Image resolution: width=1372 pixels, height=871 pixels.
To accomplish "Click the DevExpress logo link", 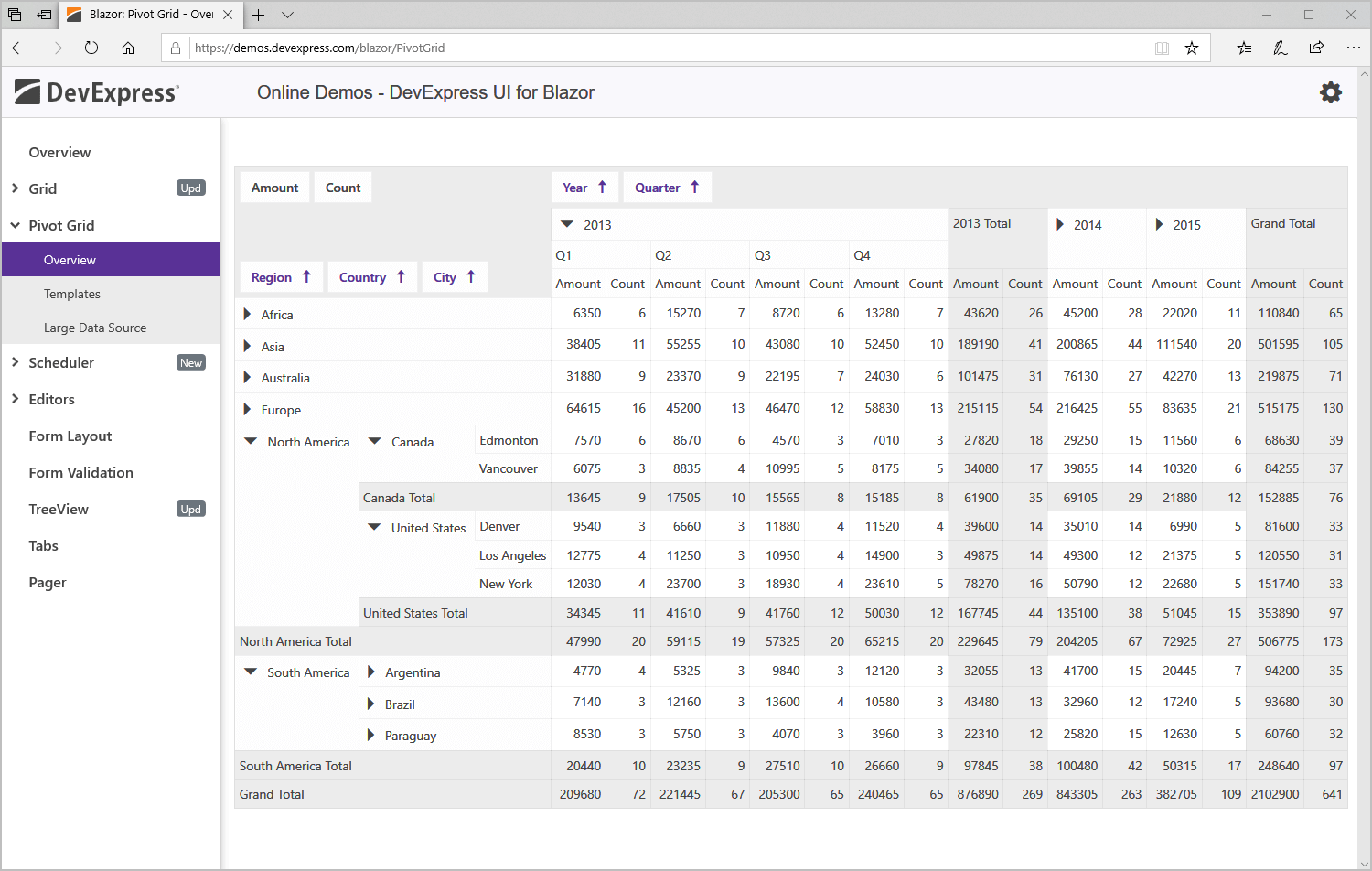I will point(97,92).
